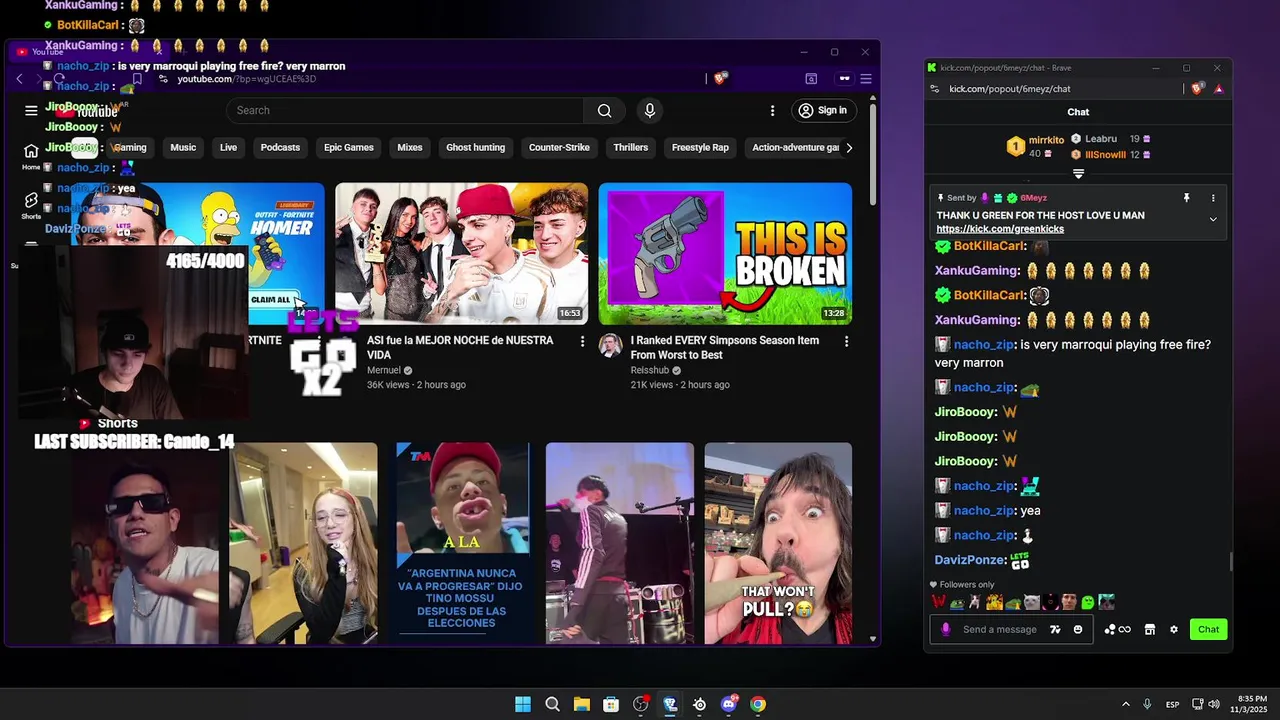Collapse the gift leaderboard with arrow handle
The image size is (1280, 720).
(1078, 174)
